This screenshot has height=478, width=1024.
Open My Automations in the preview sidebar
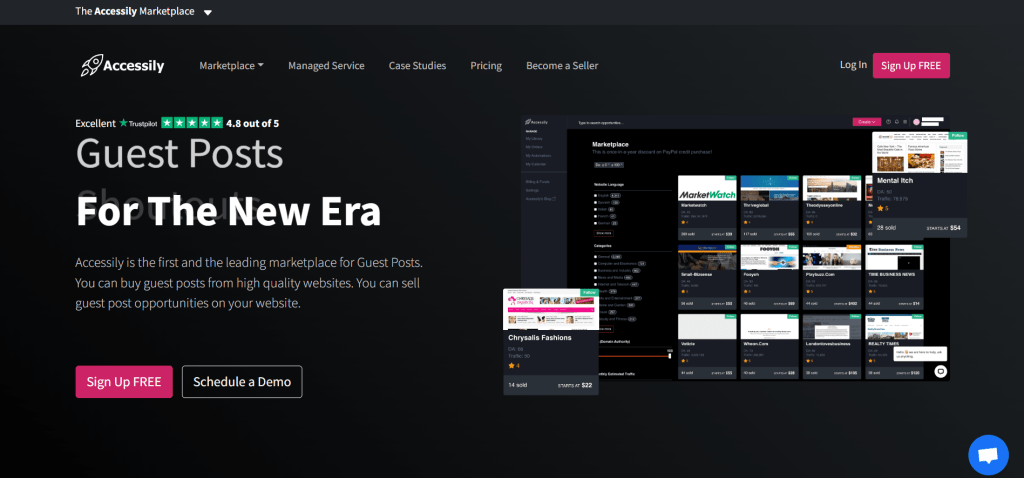click(538, 155)
